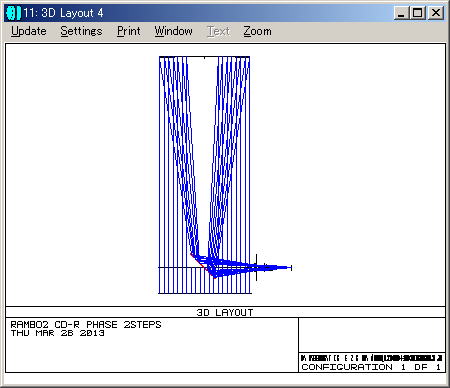Click the black vertical surface line near the focus

(x=256, y=267)
